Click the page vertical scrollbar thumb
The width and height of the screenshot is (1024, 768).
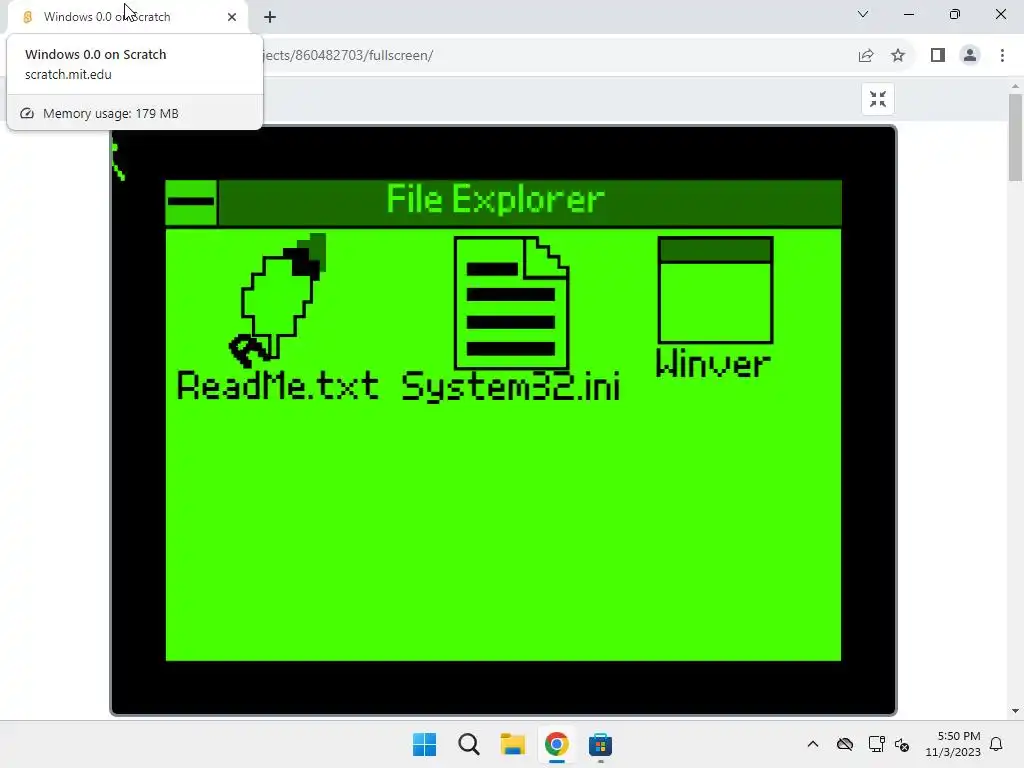pos(1015,137)
